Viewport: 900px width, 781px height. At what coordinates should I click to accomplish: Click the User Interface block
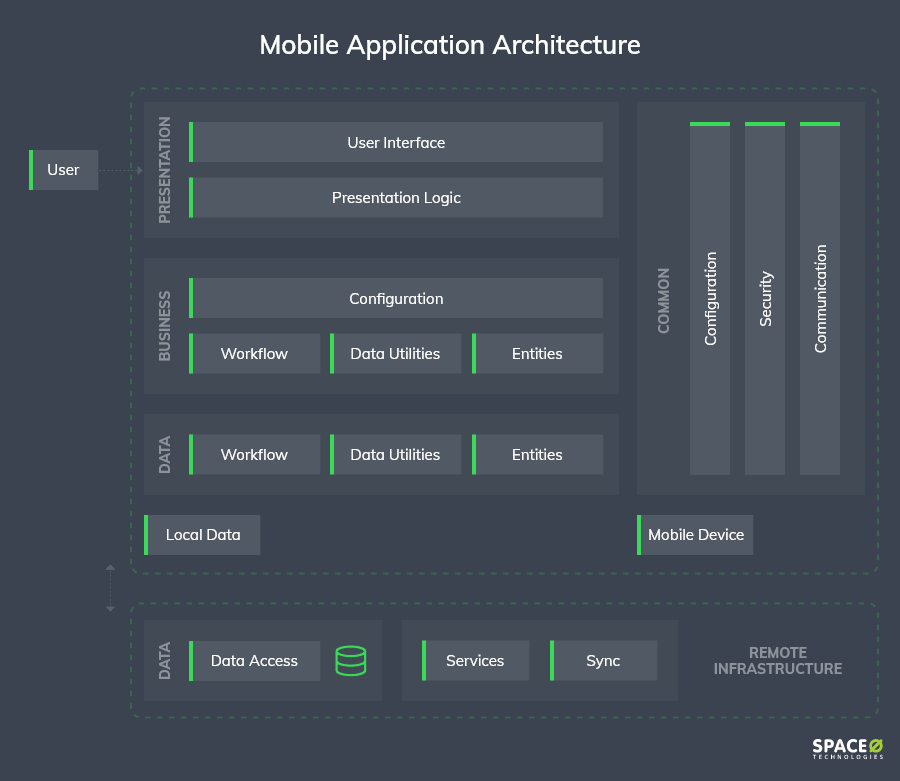[x=396, y=142]
